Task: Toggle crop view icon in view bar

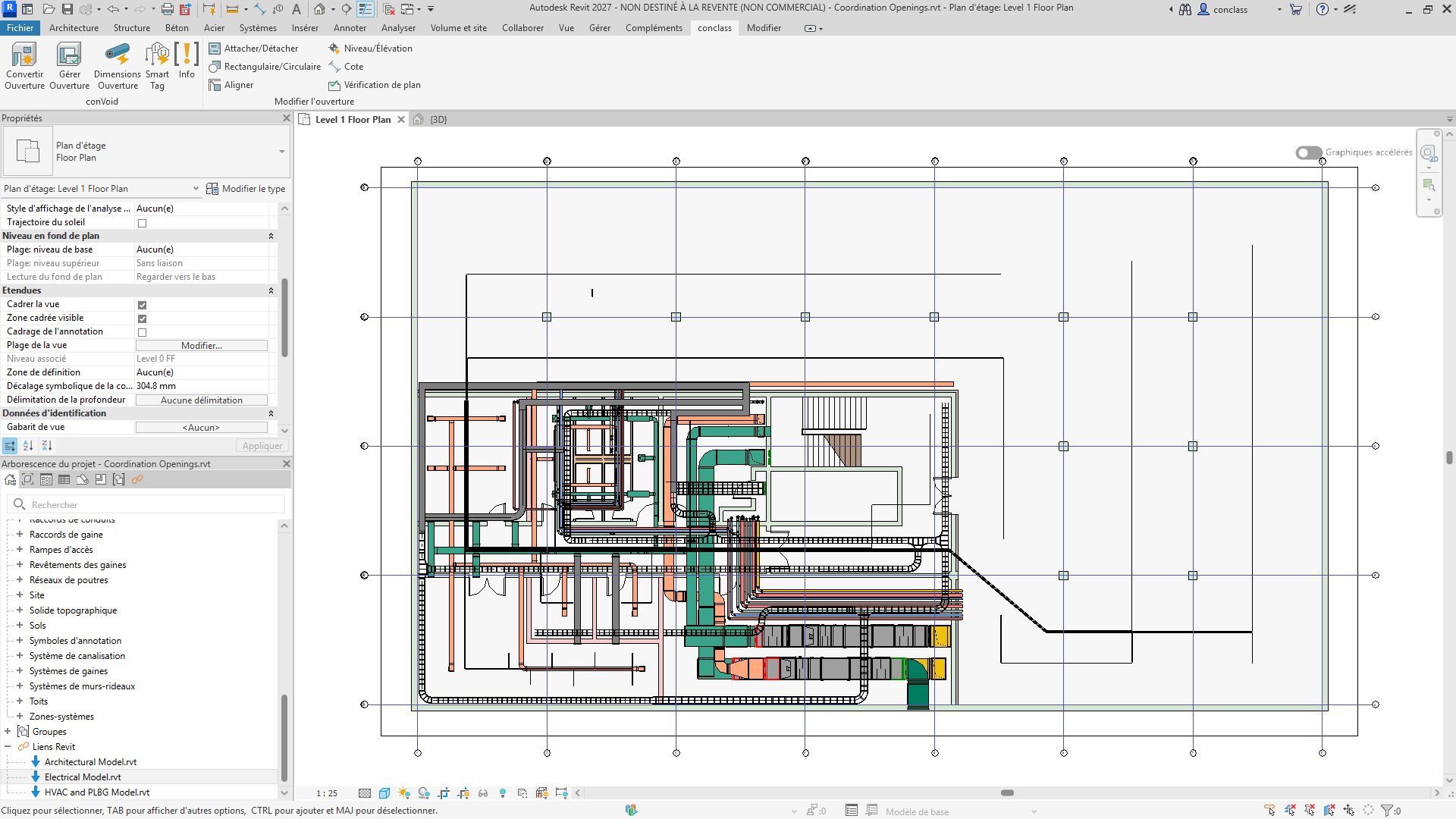Action: [x=444, y=793]
